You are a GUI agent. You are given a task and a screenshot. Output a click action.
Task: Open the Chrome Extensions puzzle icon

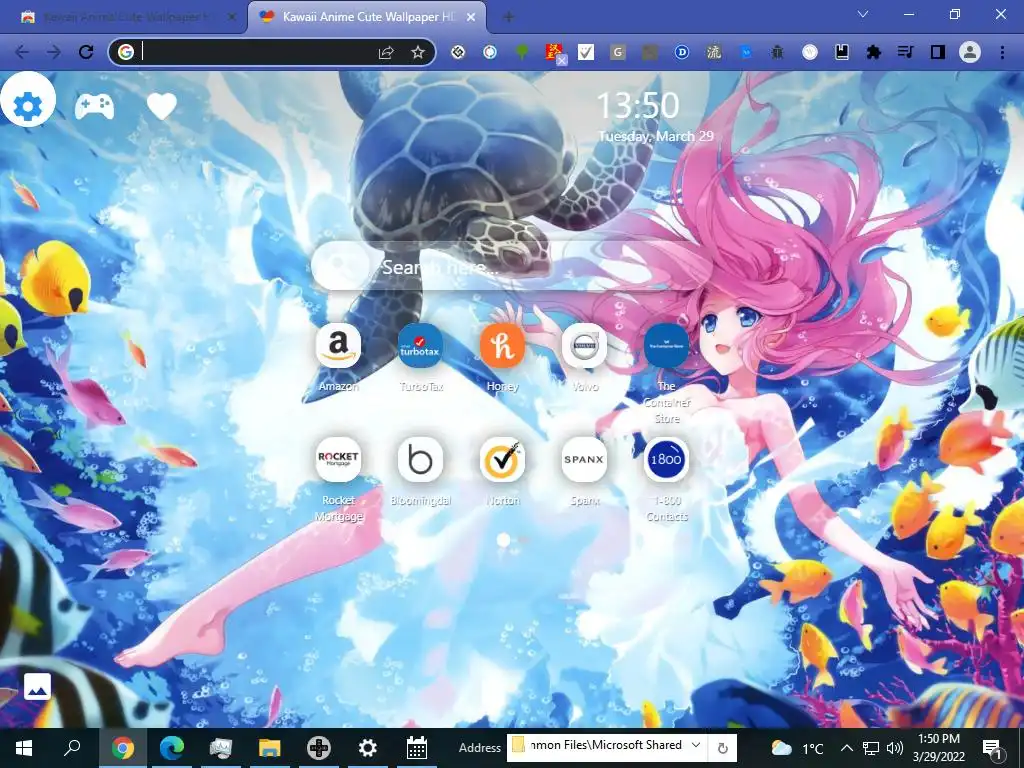pos(873,52)
